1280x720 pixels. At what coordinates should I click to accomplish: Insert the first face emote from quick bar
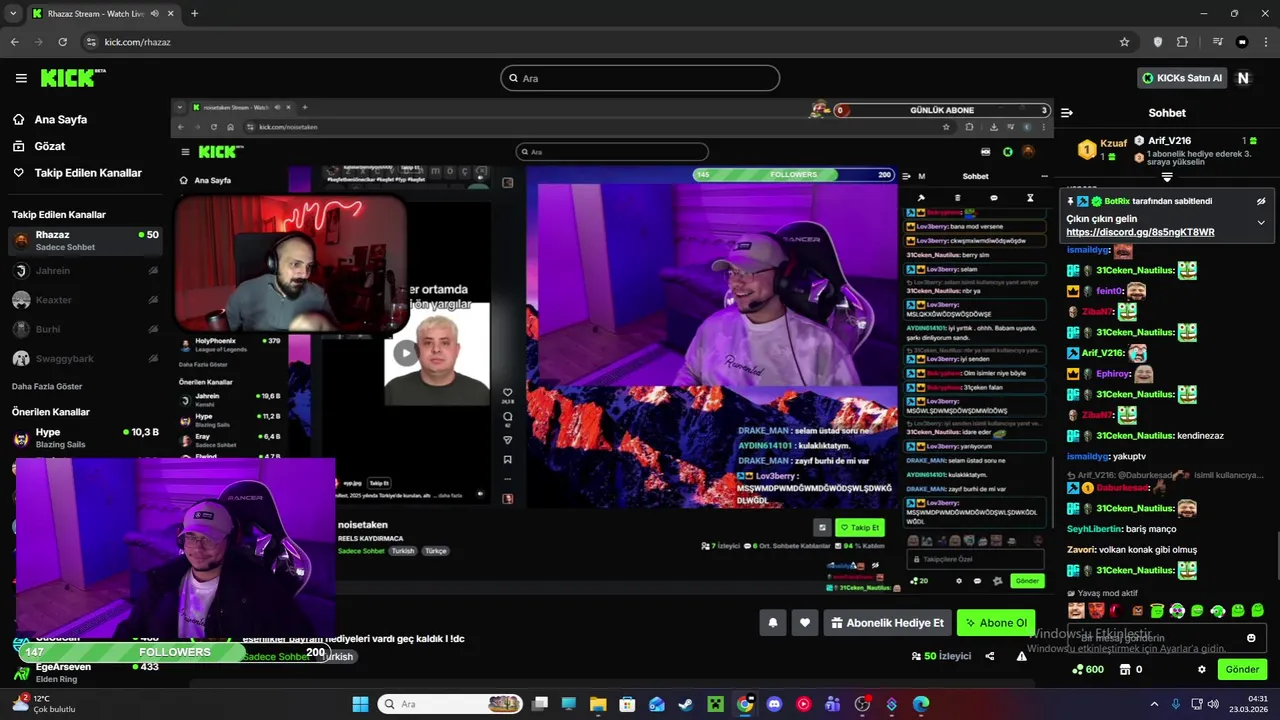(x=1076, y=610)
